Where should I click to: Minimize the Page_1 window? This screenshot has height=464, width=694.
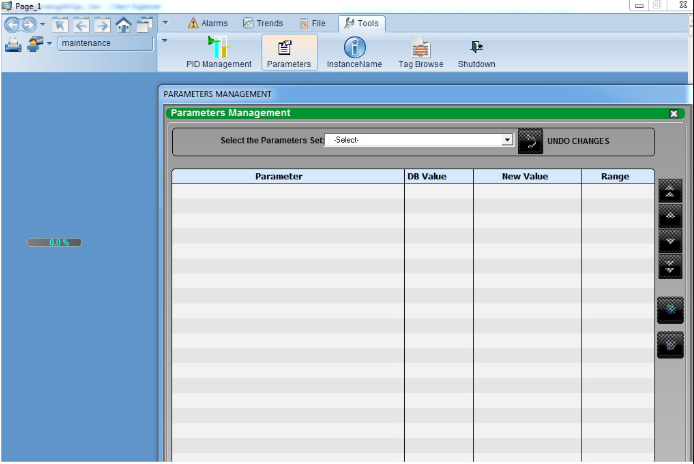(639, 5)
